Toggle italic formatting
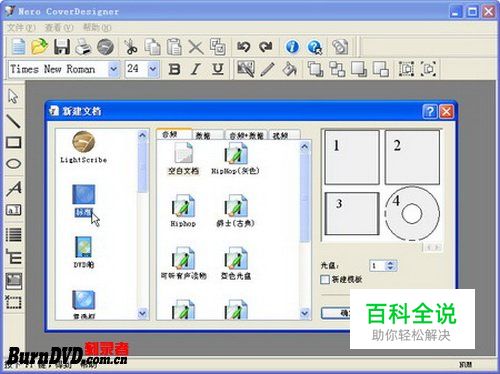Viewport: 500px width, 374px height. pos(196,69)
